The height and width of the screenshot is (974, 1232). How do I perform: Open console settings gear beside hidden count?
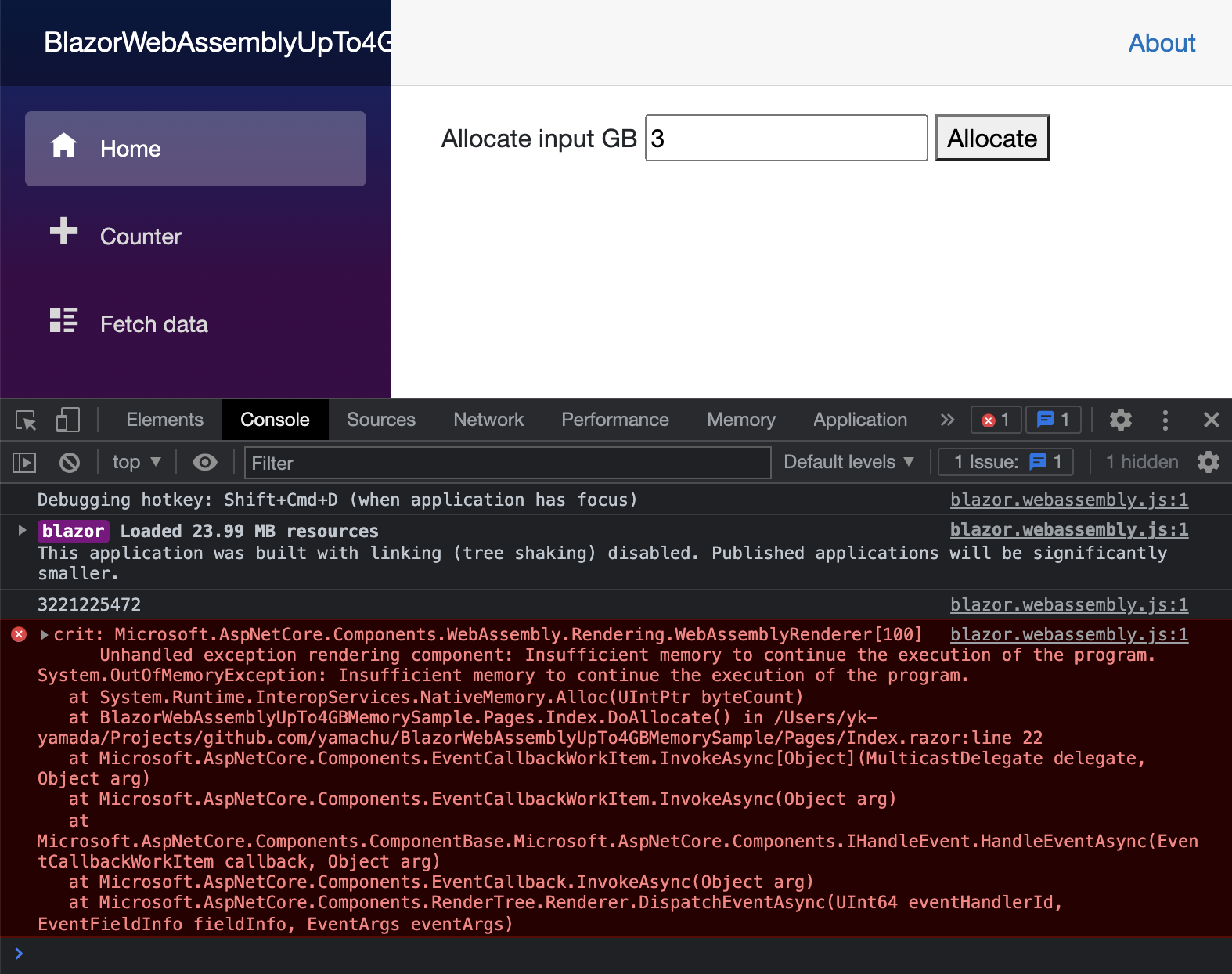pyautogui.click(x=1209, y=462)
